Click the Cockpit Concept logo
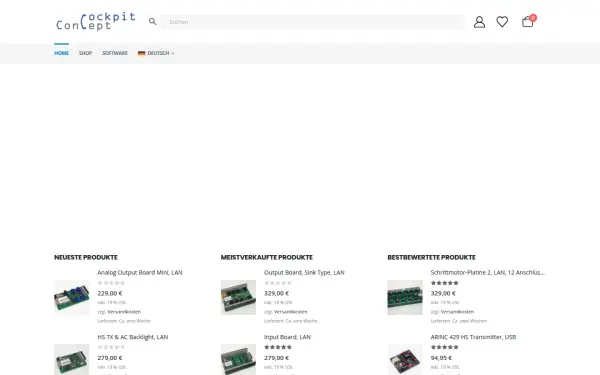The width and height of the screenshot is (600, 375). click(x=95, y=21)
